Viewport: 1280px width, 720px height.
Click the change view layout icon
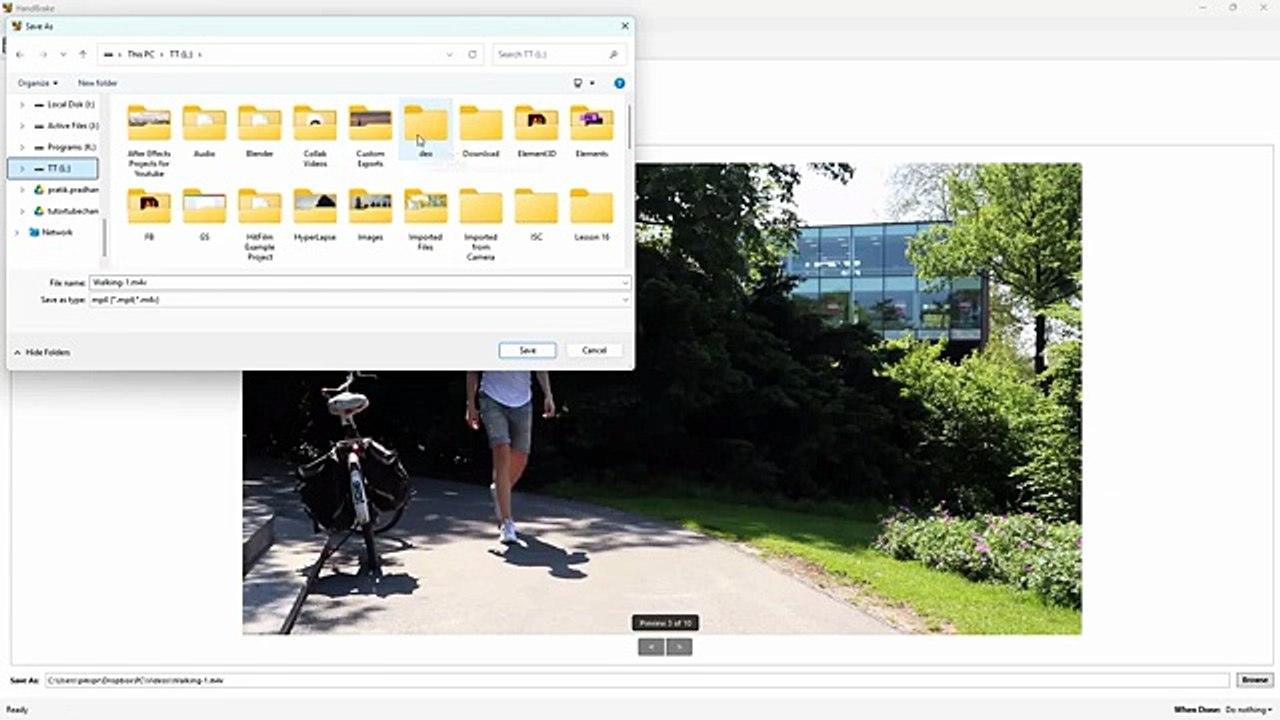click(x=577, y=83)
